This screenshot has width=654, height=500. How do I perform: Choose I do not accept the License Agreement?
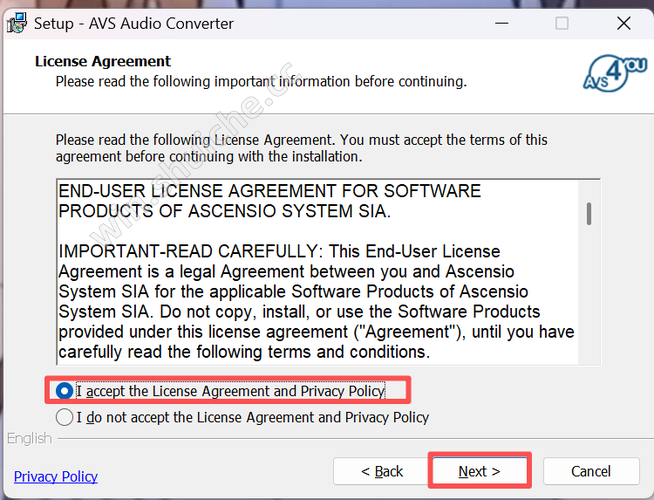(65, 417)
